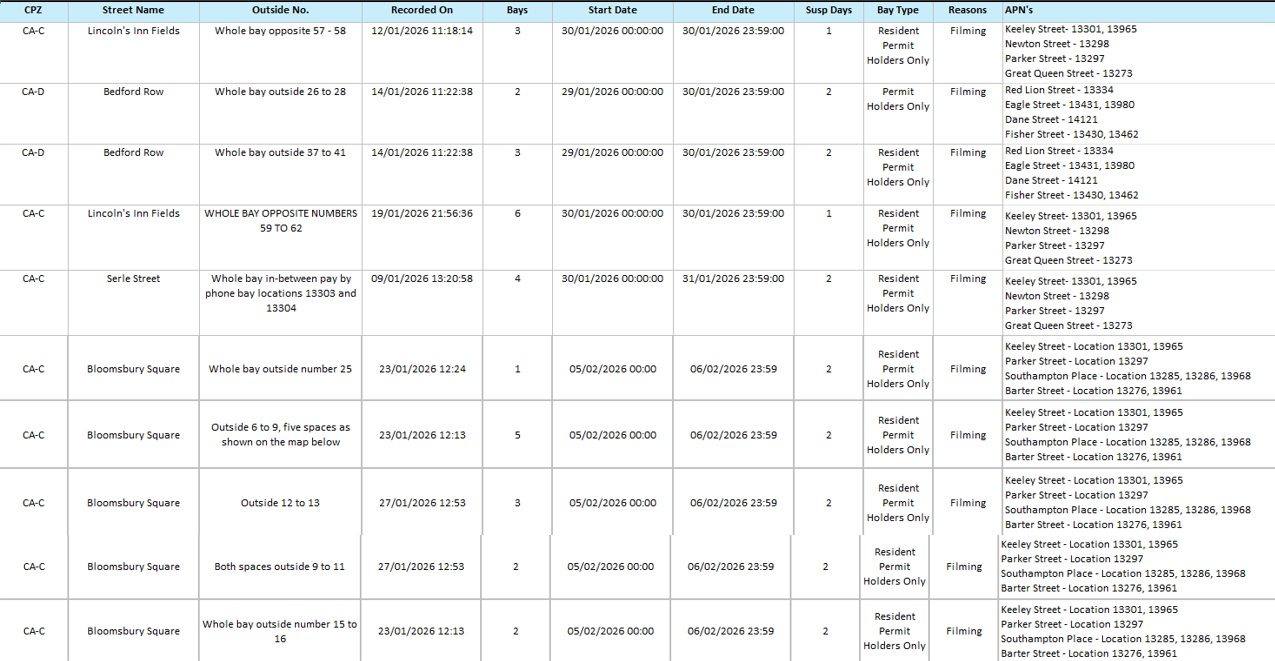
Task: Click the Bays column header
Action: point(517,10)
